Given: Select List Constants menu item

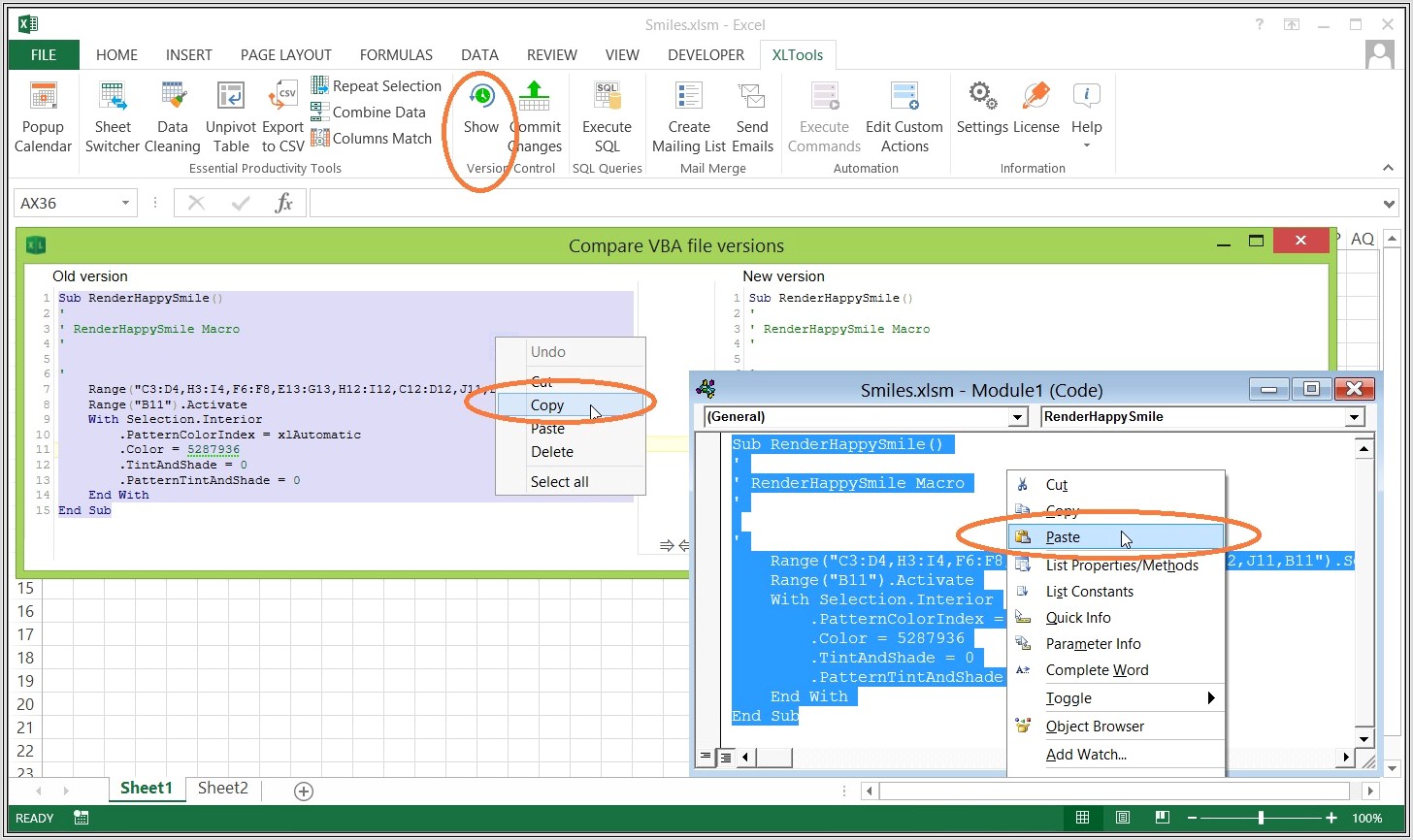Looking at the screenshot, I should 1116,592.
